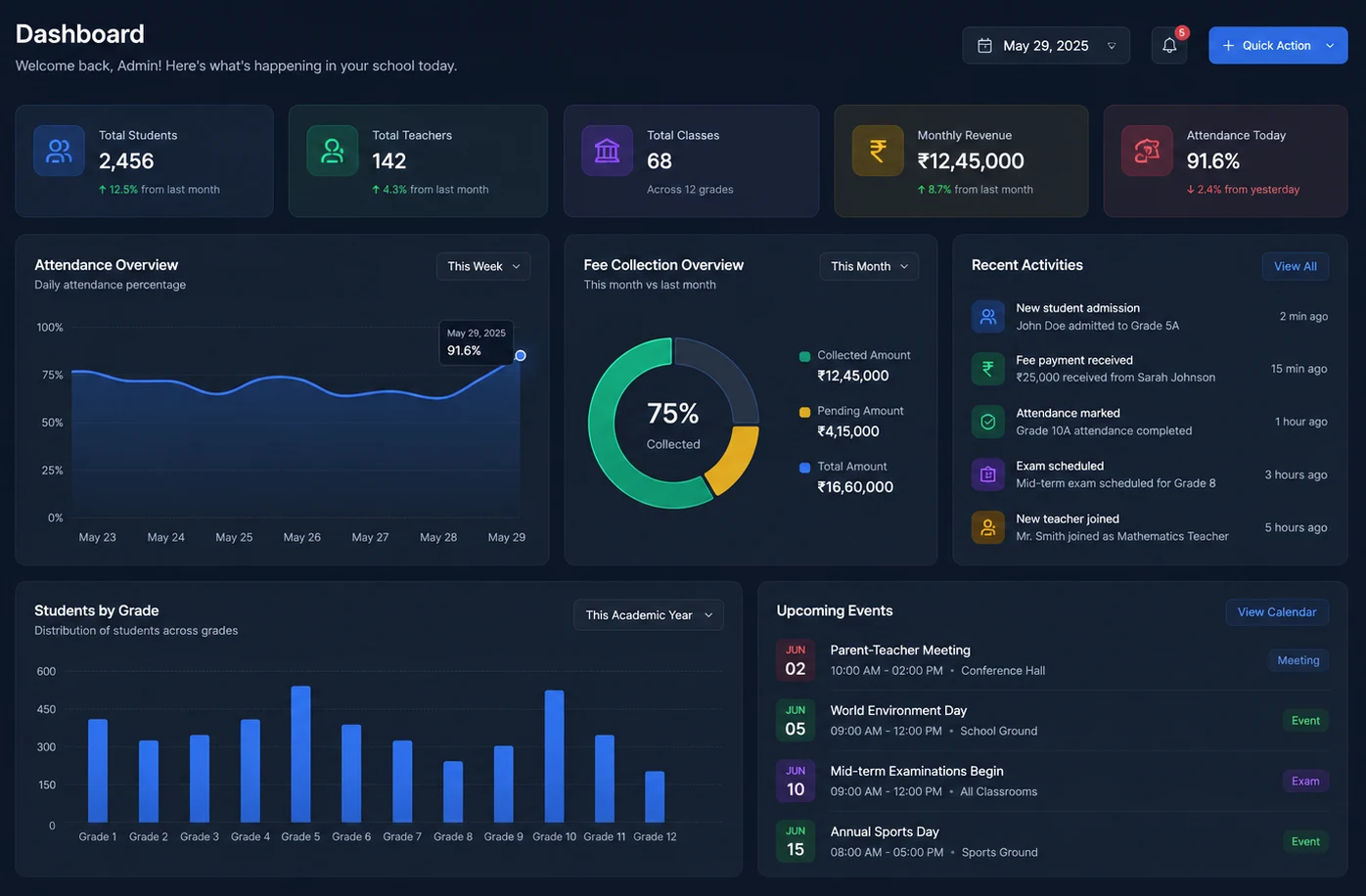Click the red notification count badge

(x=1182, y=32)
